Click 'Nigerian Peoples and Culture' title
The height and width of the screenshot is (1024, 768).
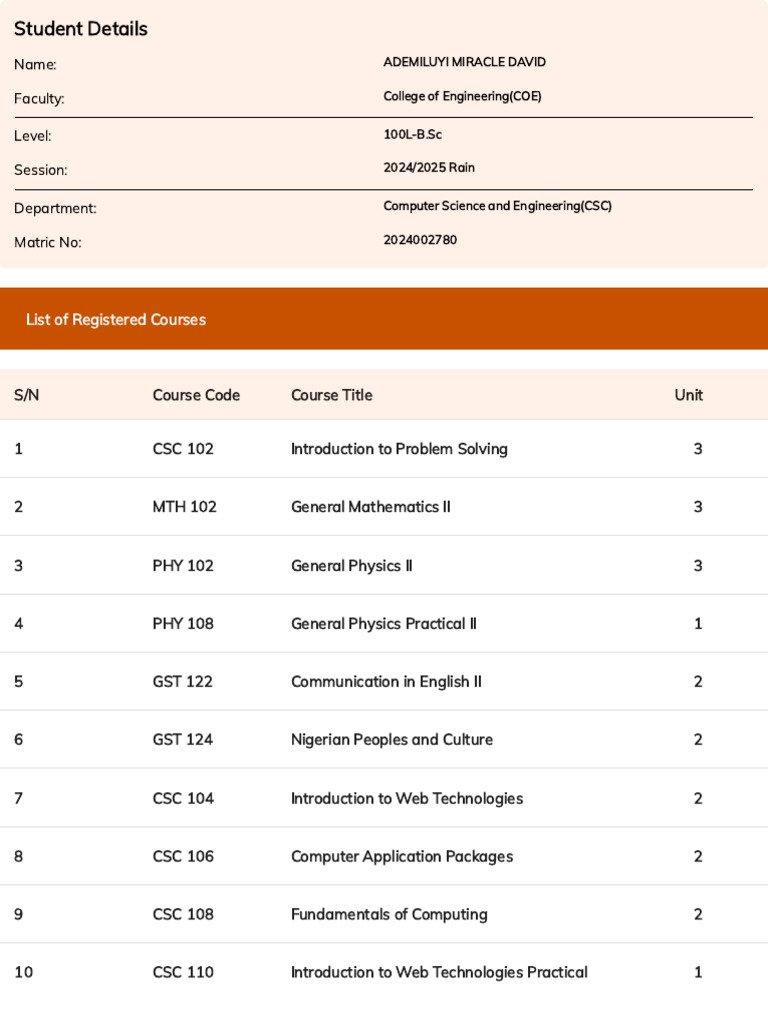[x=392, y=740]
